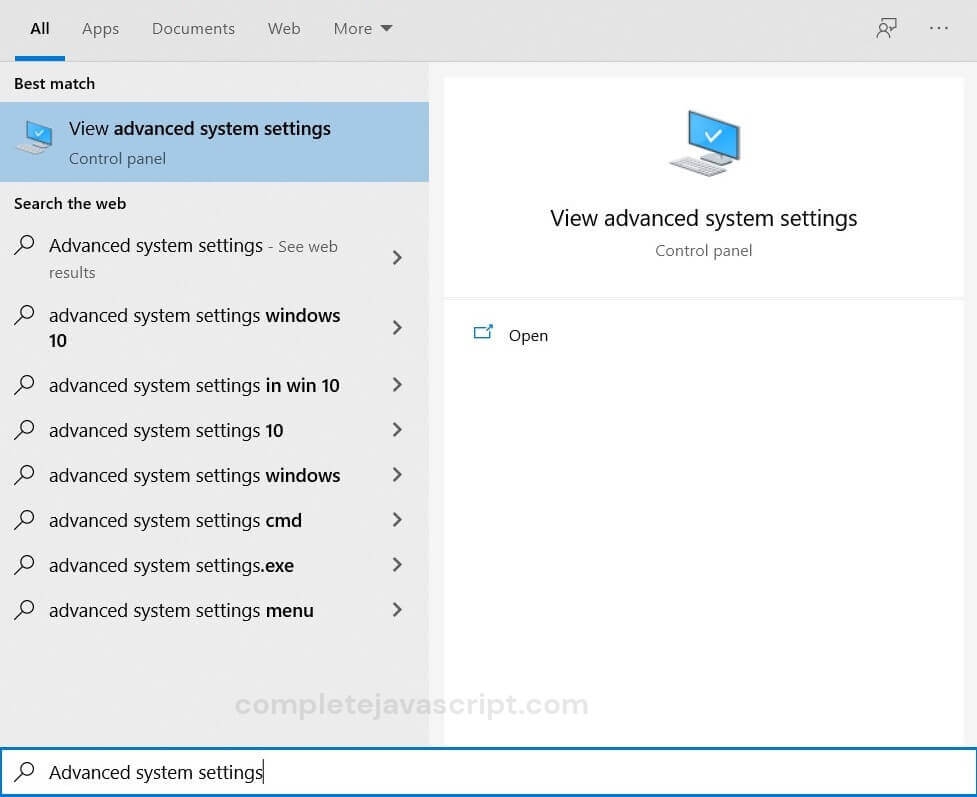Click magnifier icon beside 'advanced system settings cmd'
977x797 pixels.
point(24,519)
